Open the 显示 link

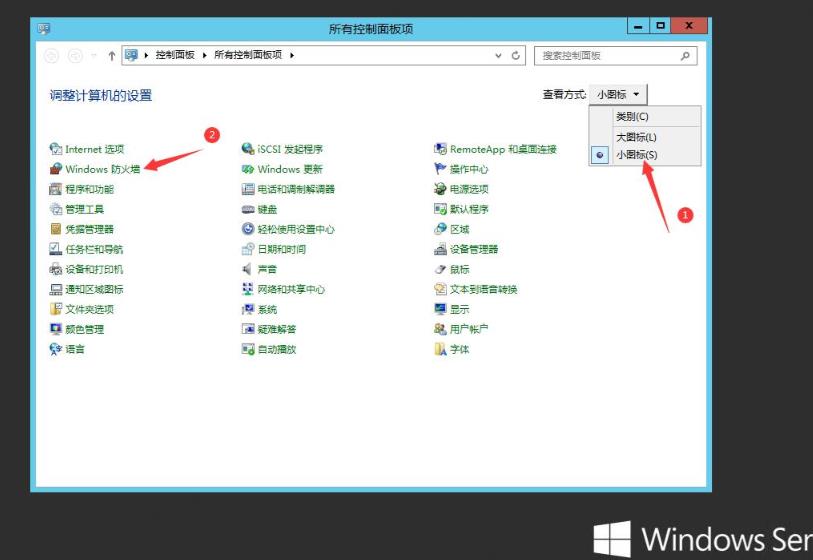(x=459, y=310)
